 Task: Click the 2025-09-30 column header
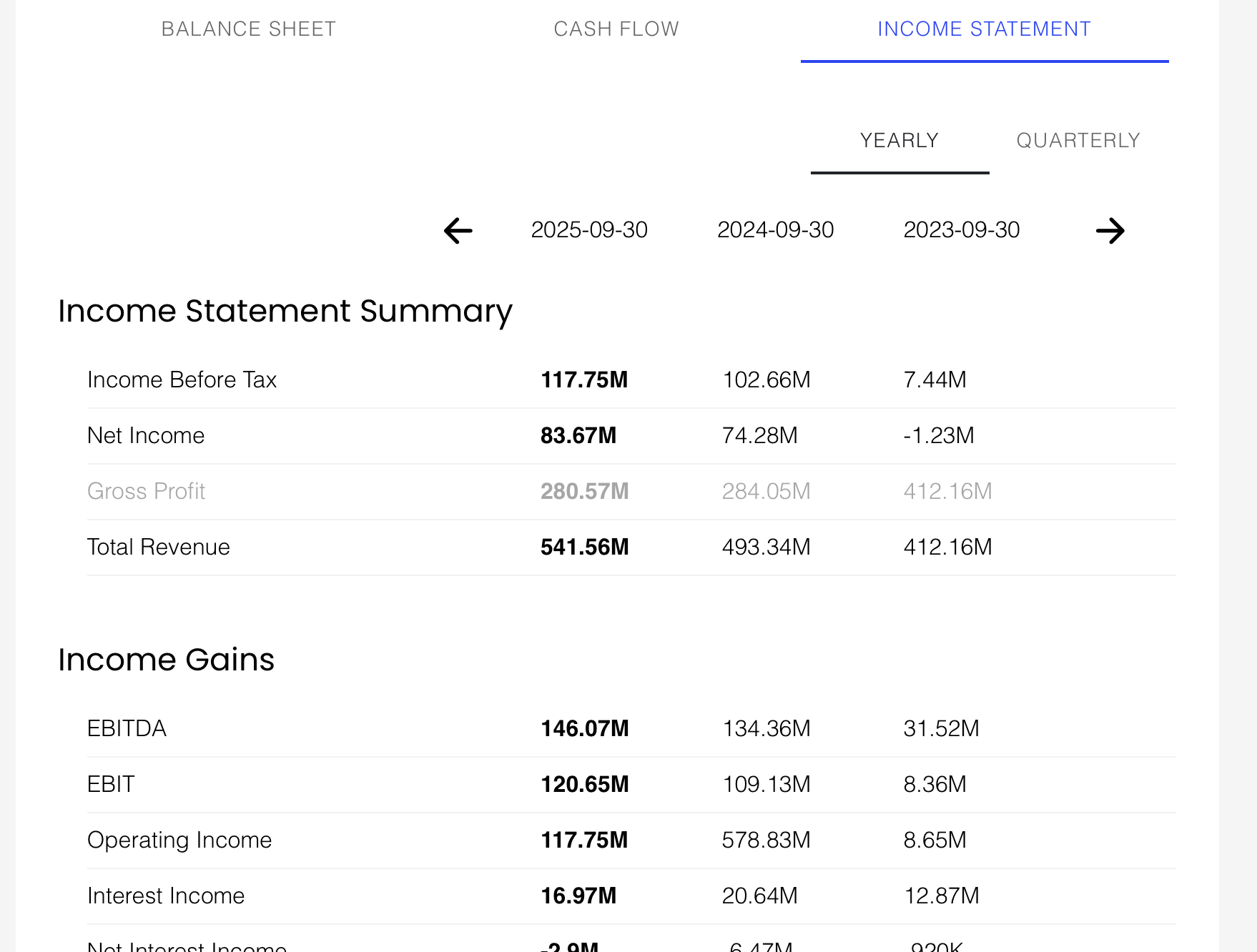tap(588, 229)
